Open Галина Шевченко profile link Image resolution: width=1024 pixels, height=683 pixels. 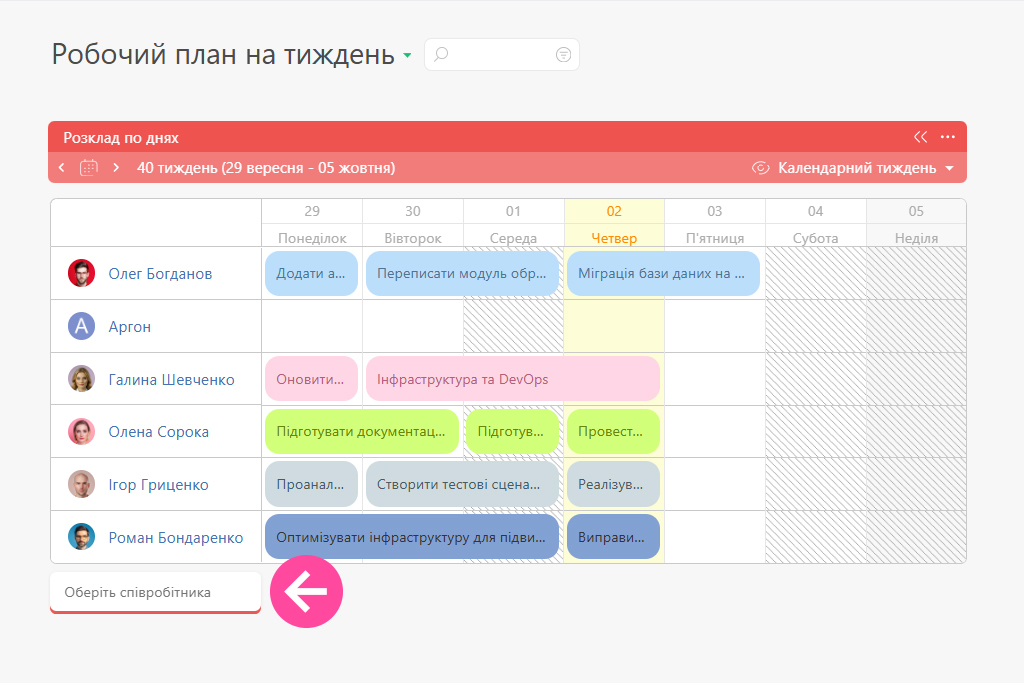click(171, 379)
